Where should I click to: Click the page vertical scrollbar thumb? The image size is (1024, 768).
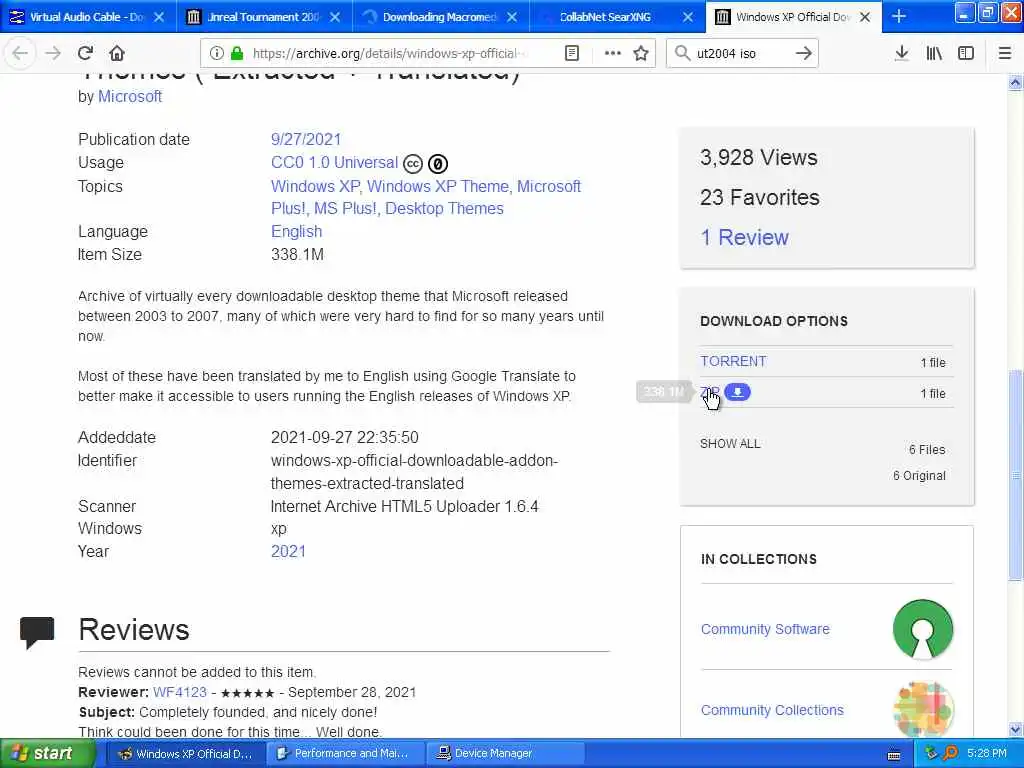(x=1015, y=475)
